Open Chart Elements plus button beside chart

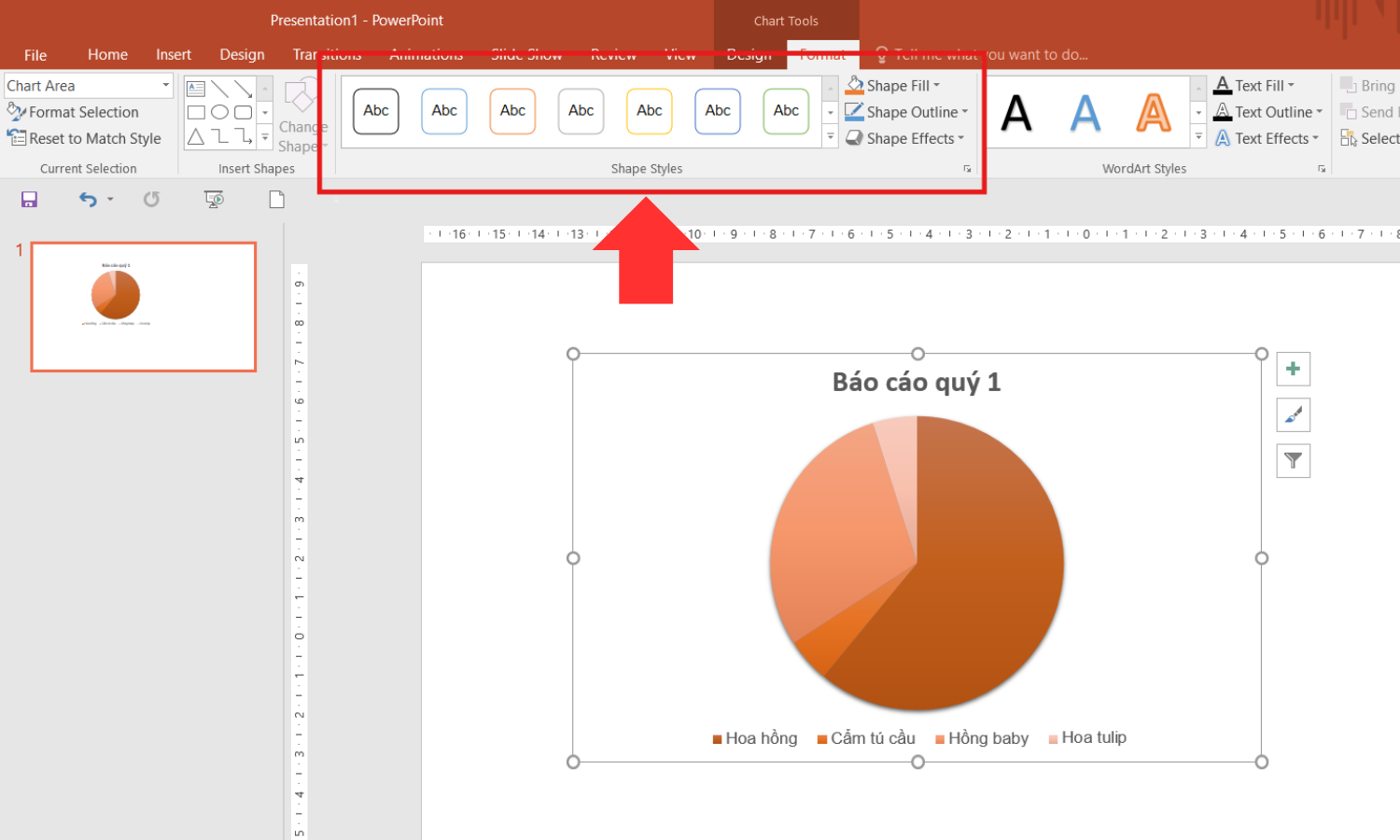[1293, 368]
